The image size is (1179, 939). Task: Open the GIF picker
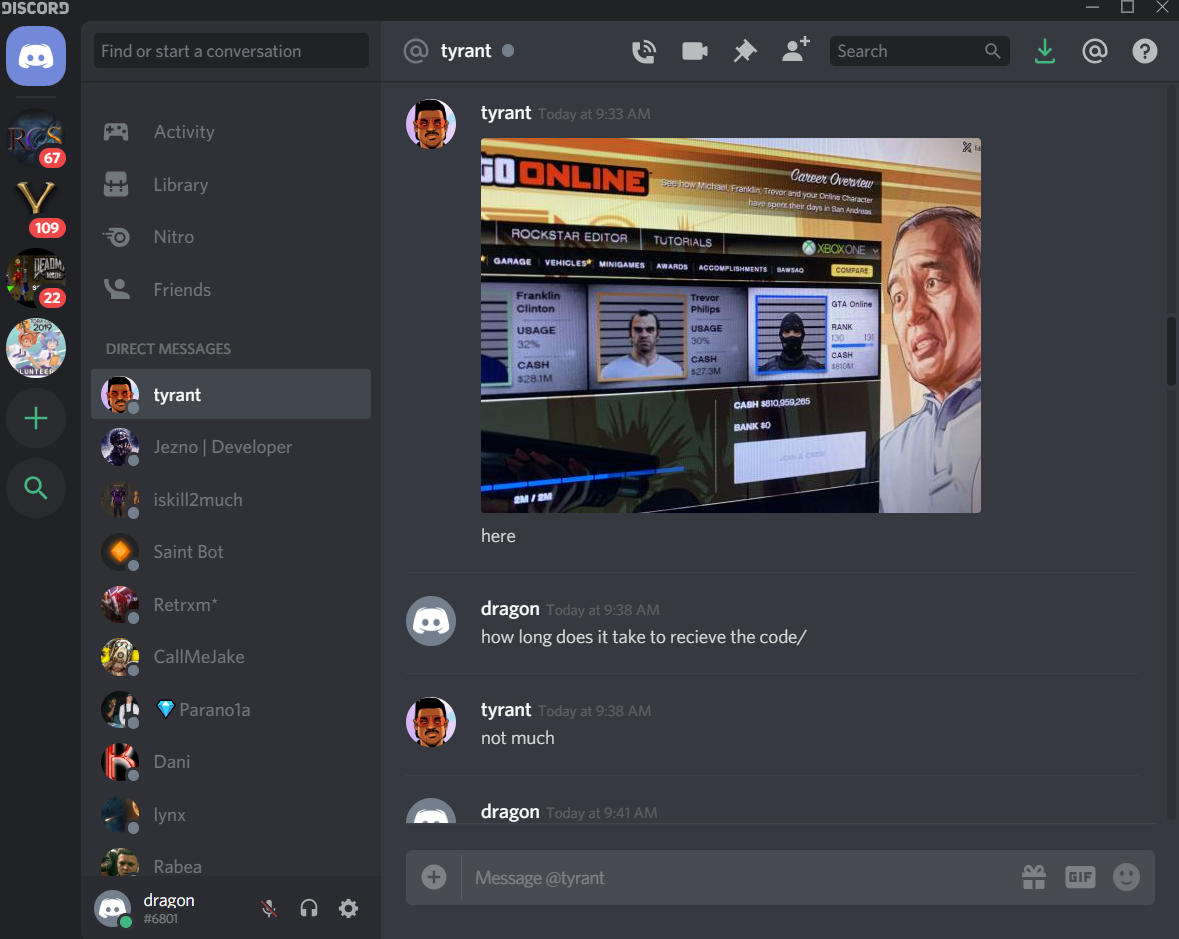click(x=1080, y=877)
